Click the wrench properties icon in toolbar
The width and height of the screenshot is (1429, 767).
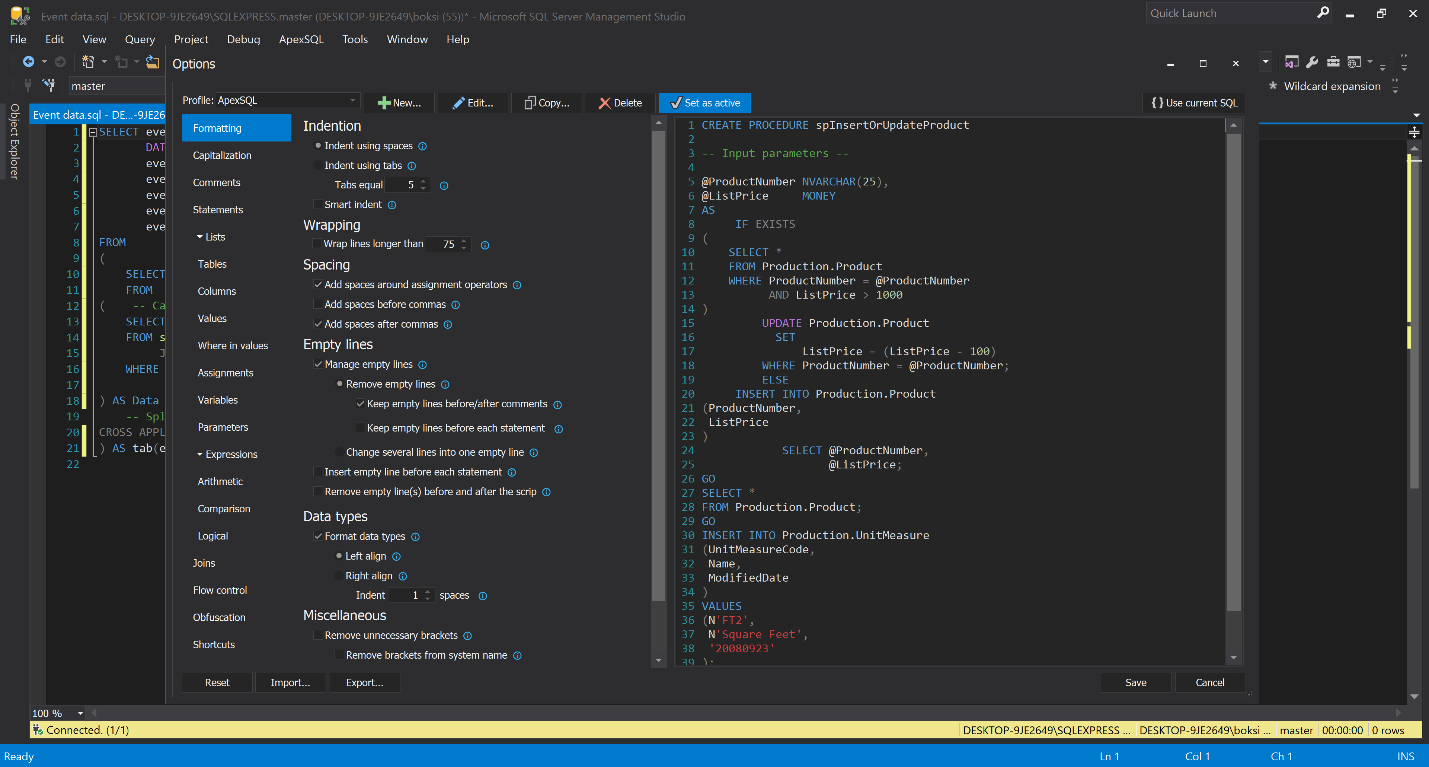tap(1312, 62)
